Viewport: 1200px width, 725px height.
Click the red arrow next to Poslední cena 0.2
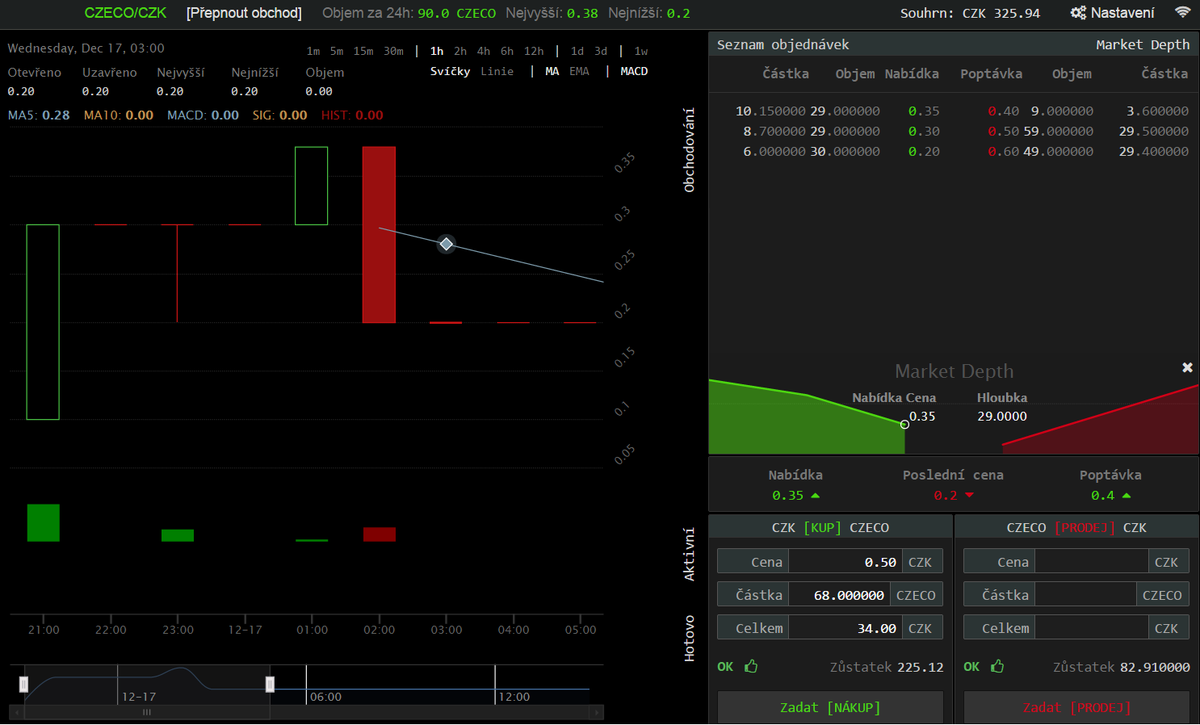(968, 495)
